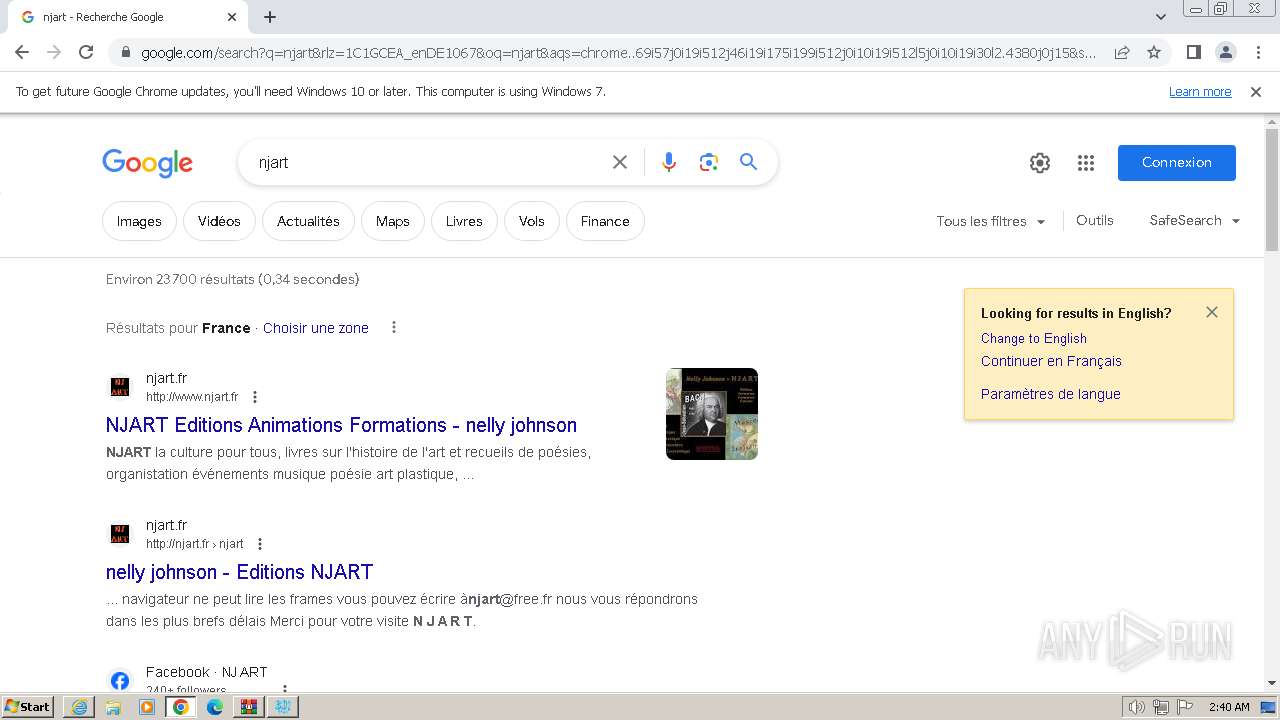Click Choisir une zone link
Image resolution: width=1280 pixels, height=720 pixels.
point(316,328)
